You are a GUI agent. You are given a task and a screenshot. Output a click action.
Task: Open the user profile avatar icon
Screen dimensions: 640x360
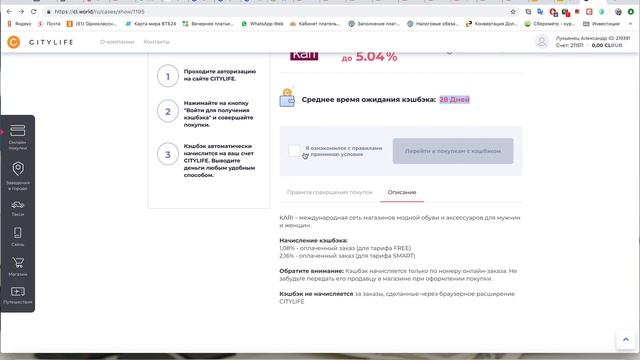542,42
